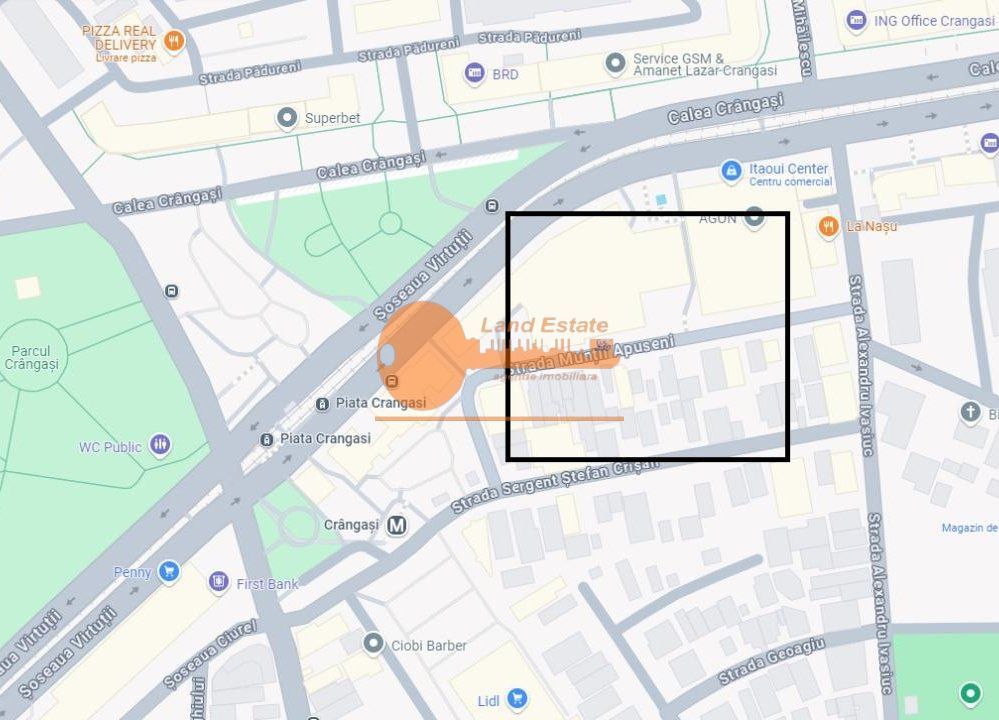Click the Pizza Real Delivery restaurant pin

tap(173, 41)
